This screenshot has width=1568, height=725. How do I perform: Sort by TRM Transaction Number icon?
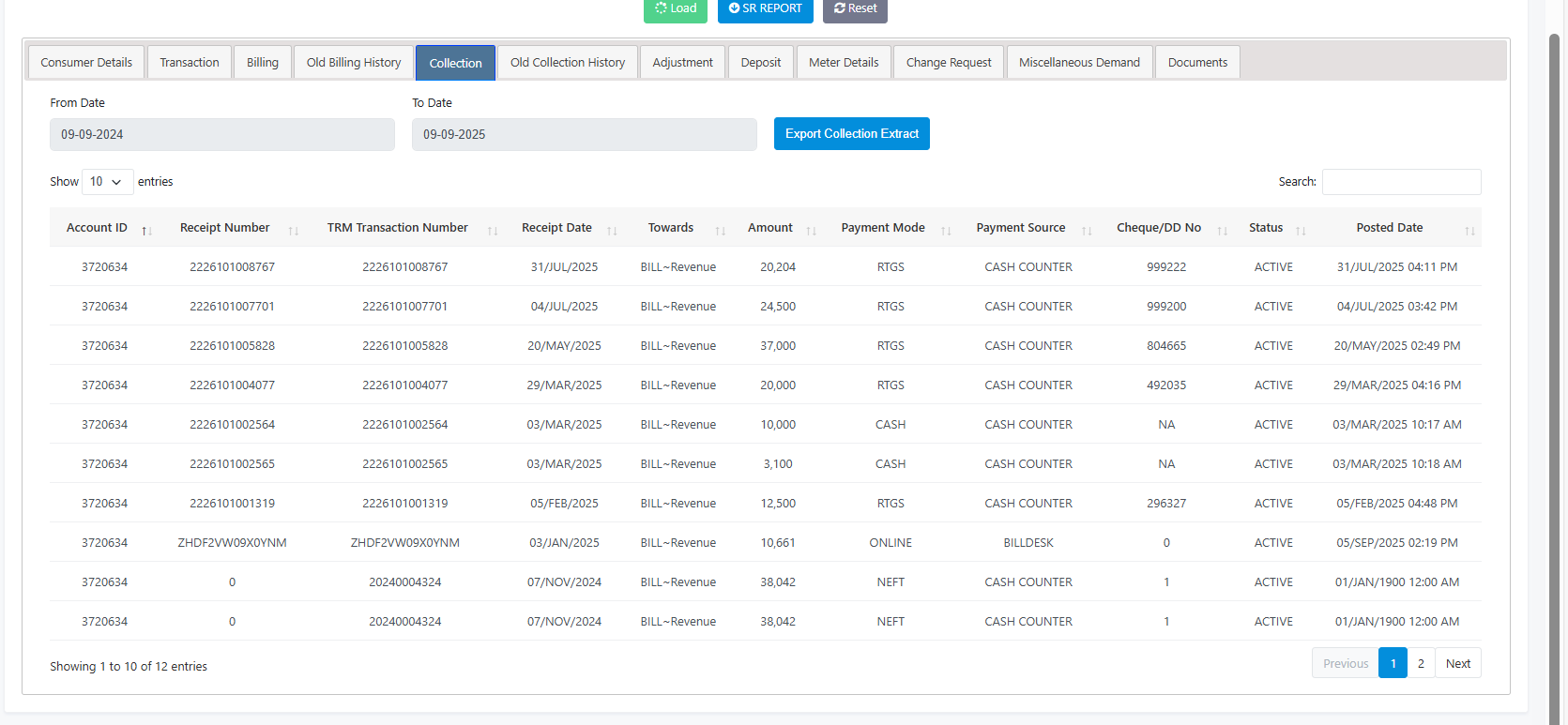click(493, 230)
